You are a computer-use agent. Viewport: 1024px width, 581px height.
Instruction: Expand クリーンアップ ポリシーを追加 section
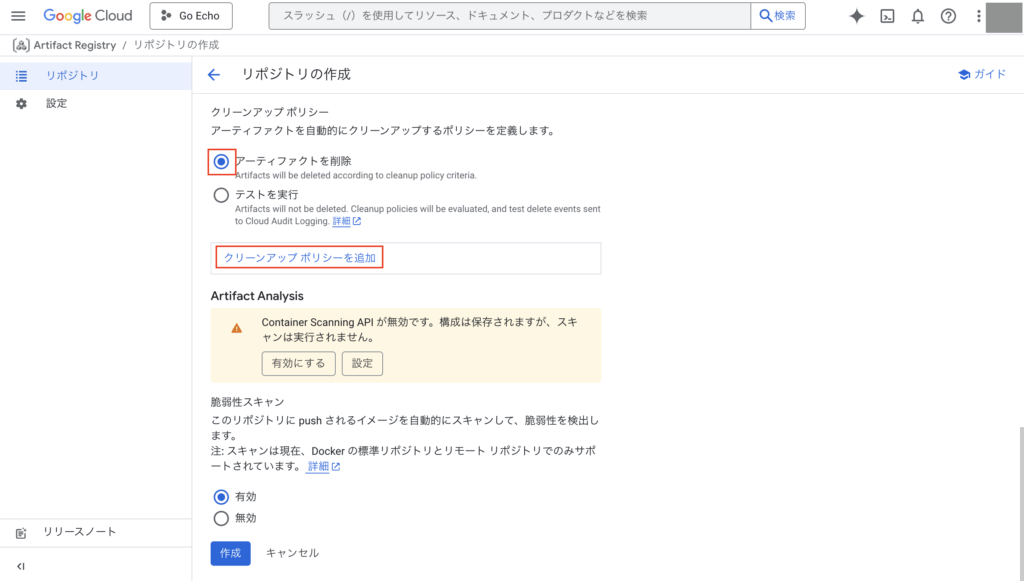point(300,258)
